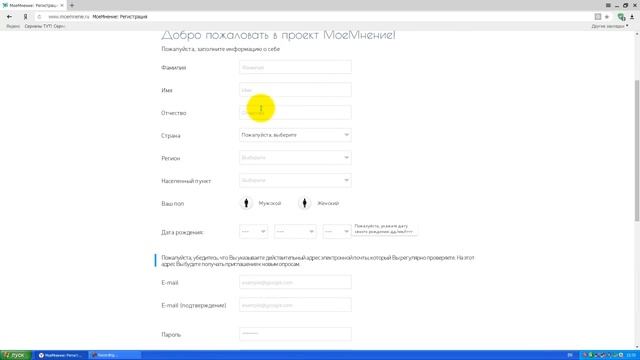Viewport: 640px width, 360px height.
Task: Focus the Имя input field
Action: coord(295,90)
